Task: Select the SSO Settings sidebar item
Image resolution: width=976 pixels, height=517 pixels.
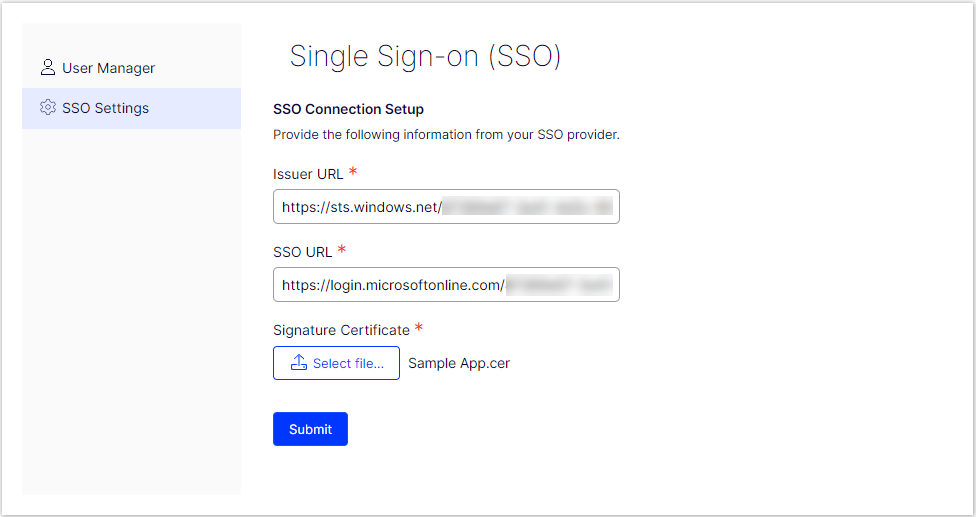Action: pyautogui.click(x=105, y=108)
